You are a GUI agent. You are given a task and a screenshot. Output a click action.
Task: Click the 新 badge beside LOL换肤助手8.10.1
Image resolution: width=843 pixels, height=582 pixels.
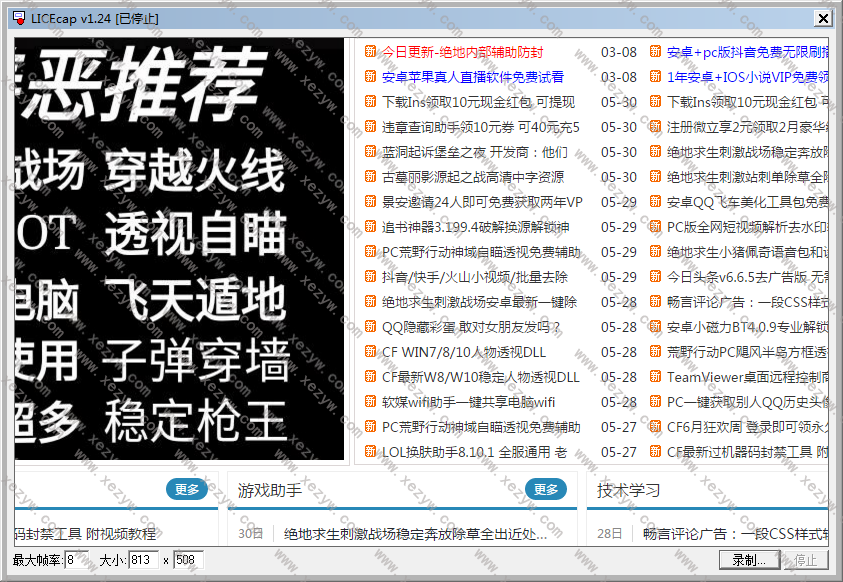370,452
